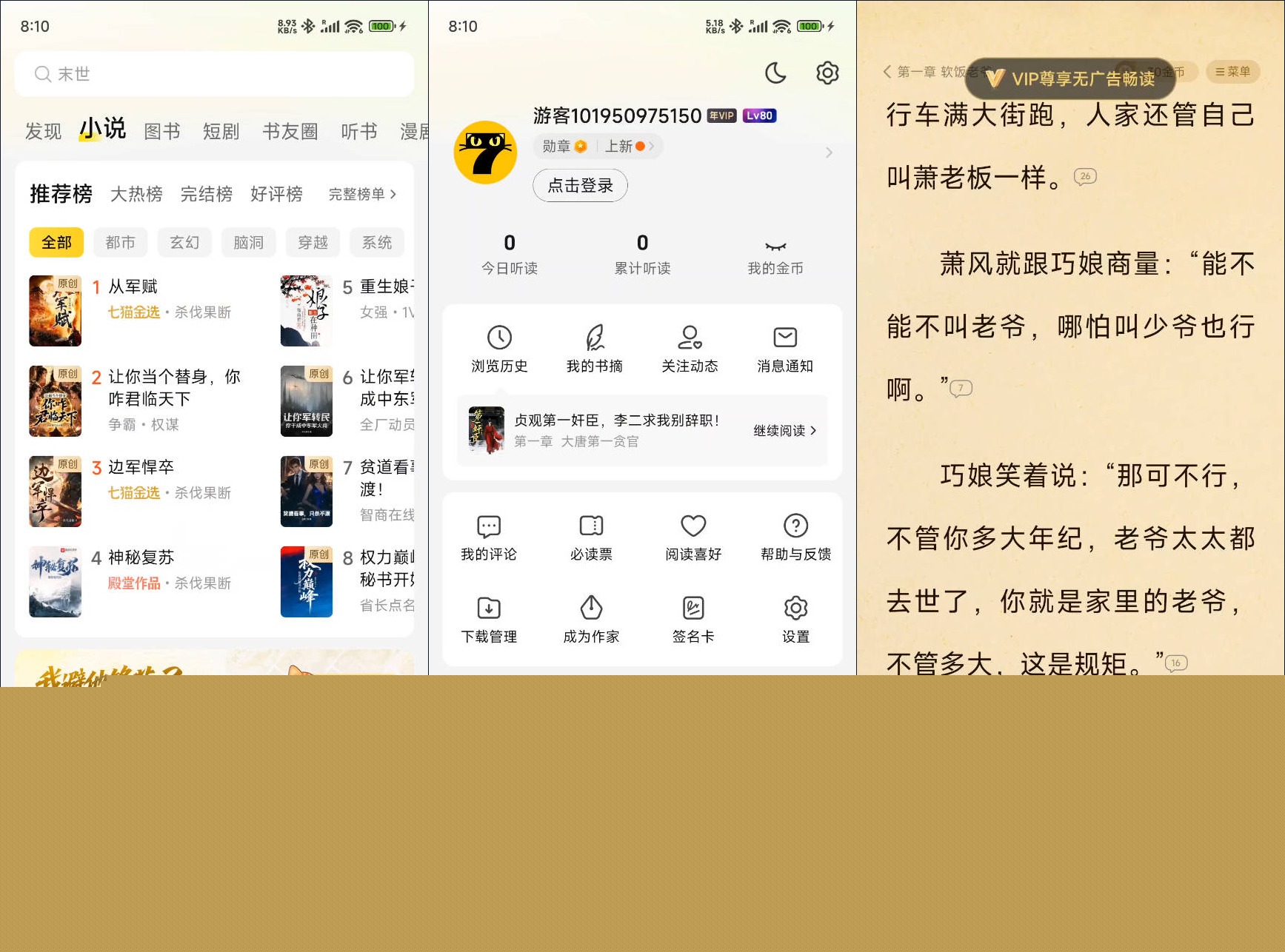
Task: Switch to 发现 tab
Action: (43, 132)
